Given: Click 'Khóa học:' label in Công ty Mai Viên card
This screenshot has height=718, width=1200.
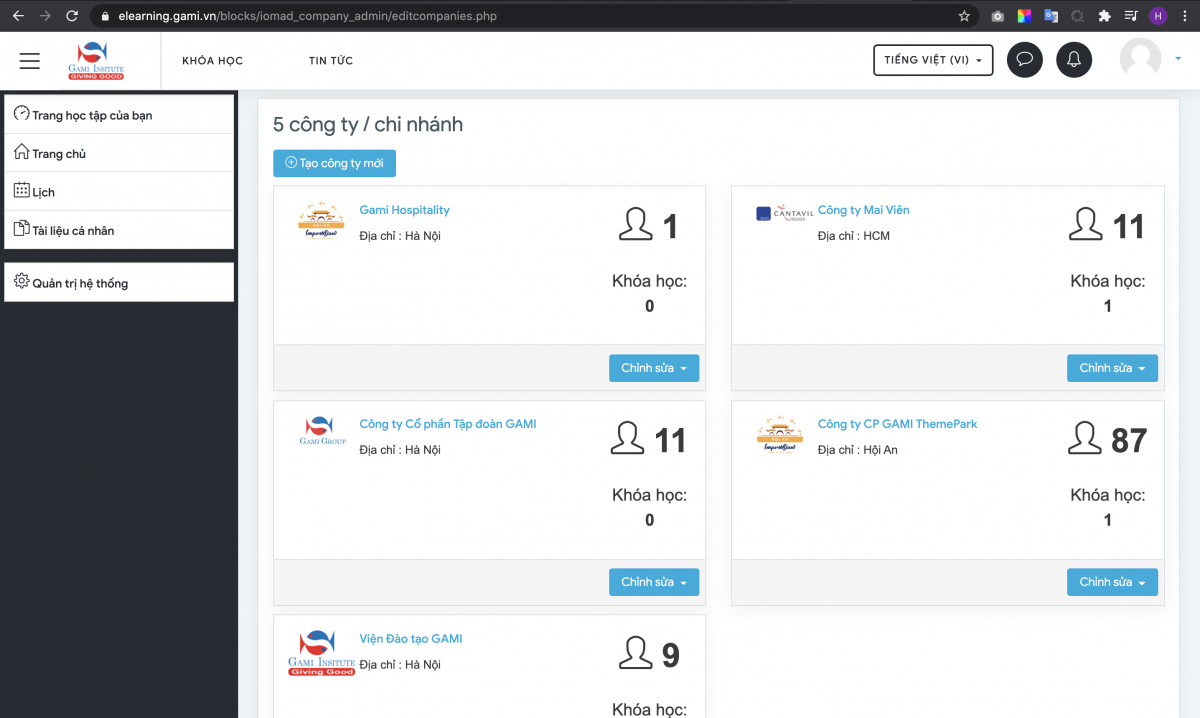Looking at the screenshot, I should (1108, 281).
